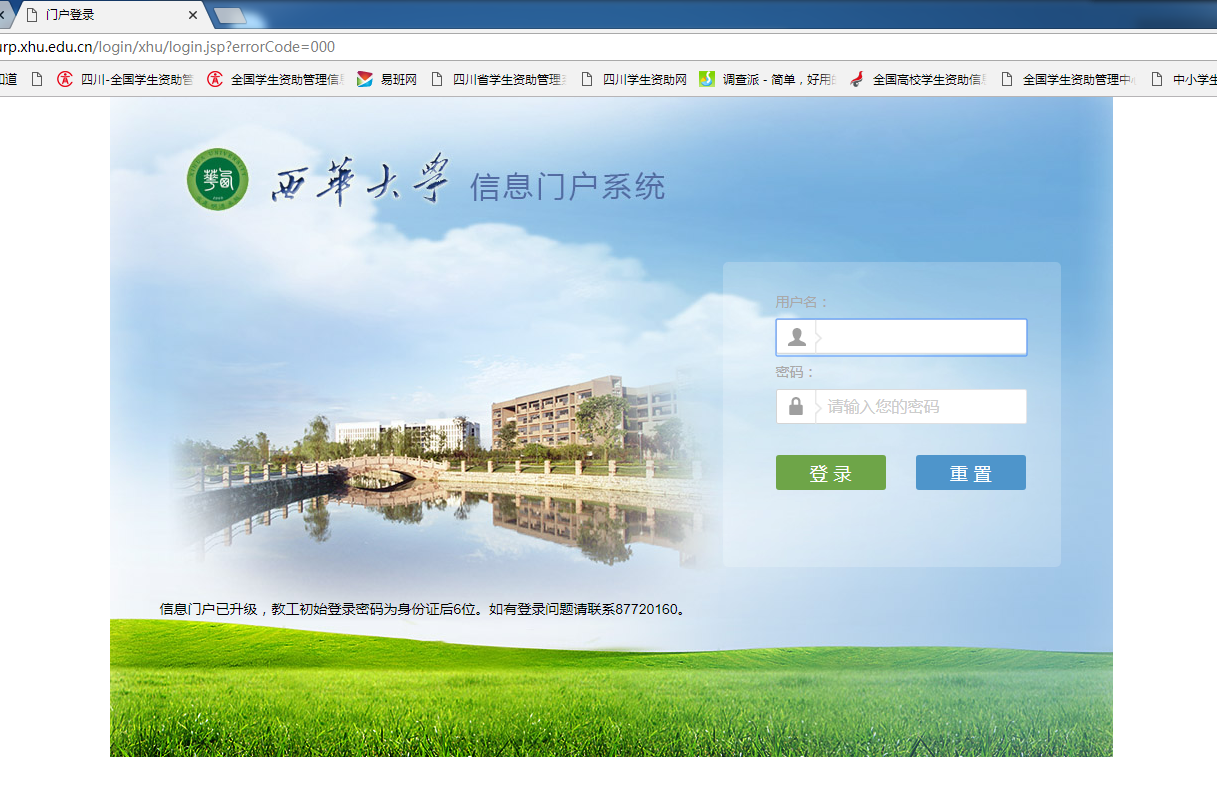Image resolution: width=1217 pixels, height=811 pixels.
Task: Open the 全国高校学生资助信息 bookmark icon
Action: pos(857,80)
